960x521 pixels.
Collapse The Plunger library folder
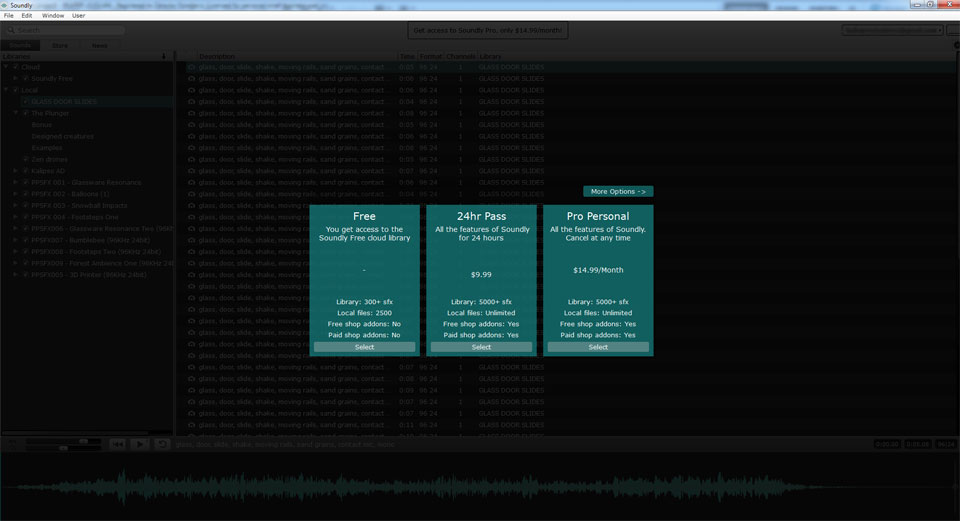(15, 113)
